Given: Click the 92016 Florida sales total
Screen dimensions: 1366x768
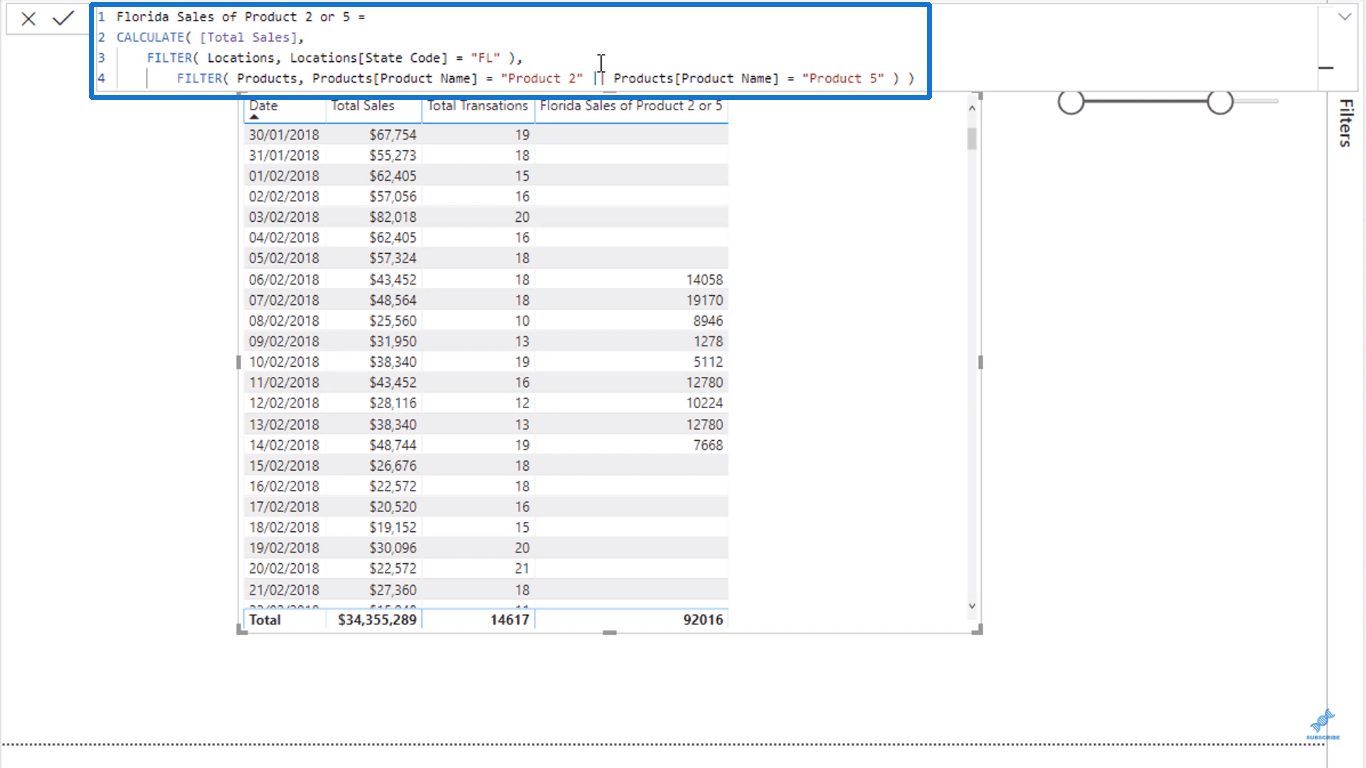Looking at the screenshot, I should point(702,620).
